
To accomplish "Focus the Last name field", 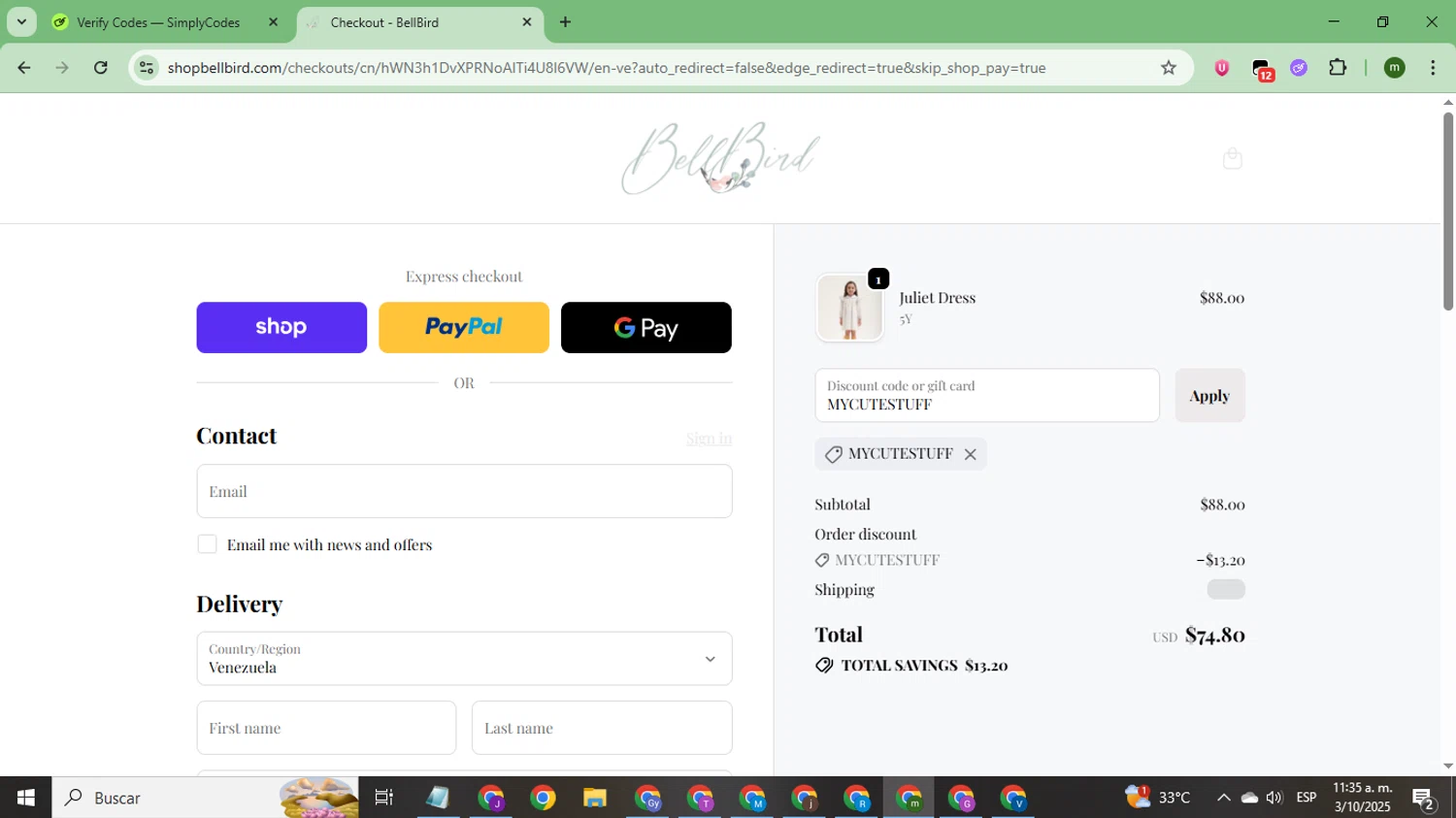I will pyautogui.click(x=602, y=728).
